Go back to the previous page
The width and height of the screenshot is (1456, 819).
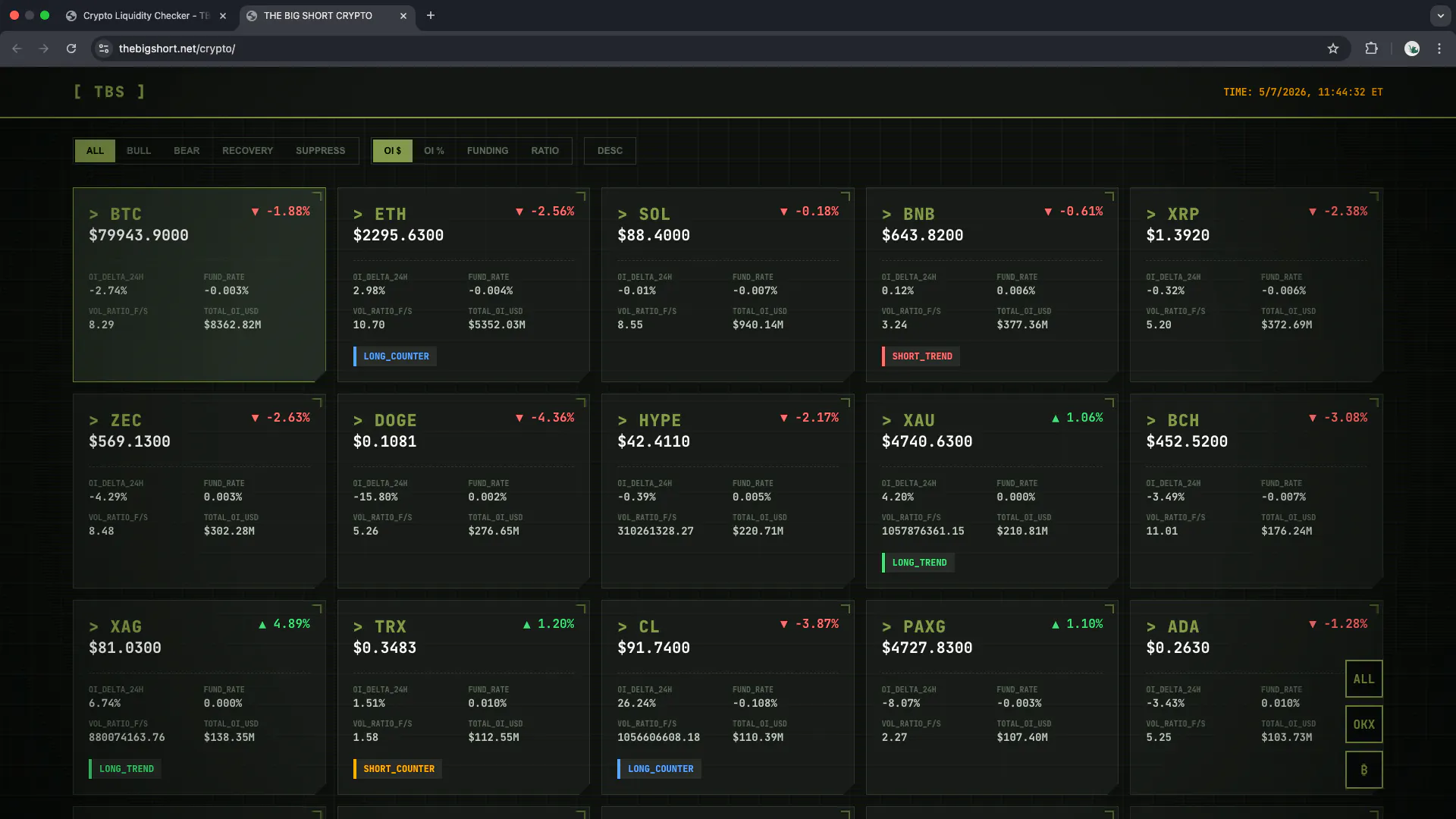pyautogui.click(x=17, y=49)
